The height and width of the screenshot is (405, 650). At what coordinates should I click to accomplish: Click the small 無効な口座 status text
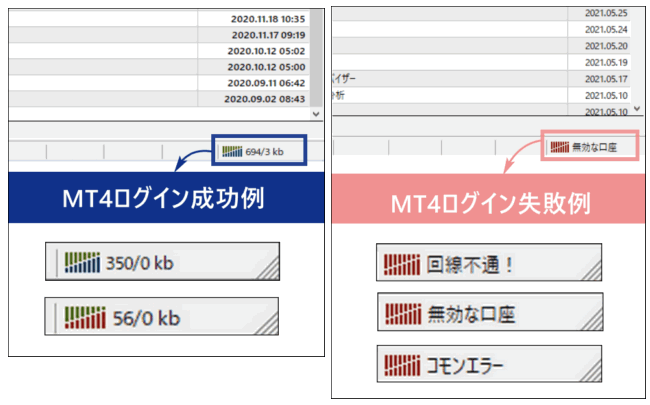[594, 147]
